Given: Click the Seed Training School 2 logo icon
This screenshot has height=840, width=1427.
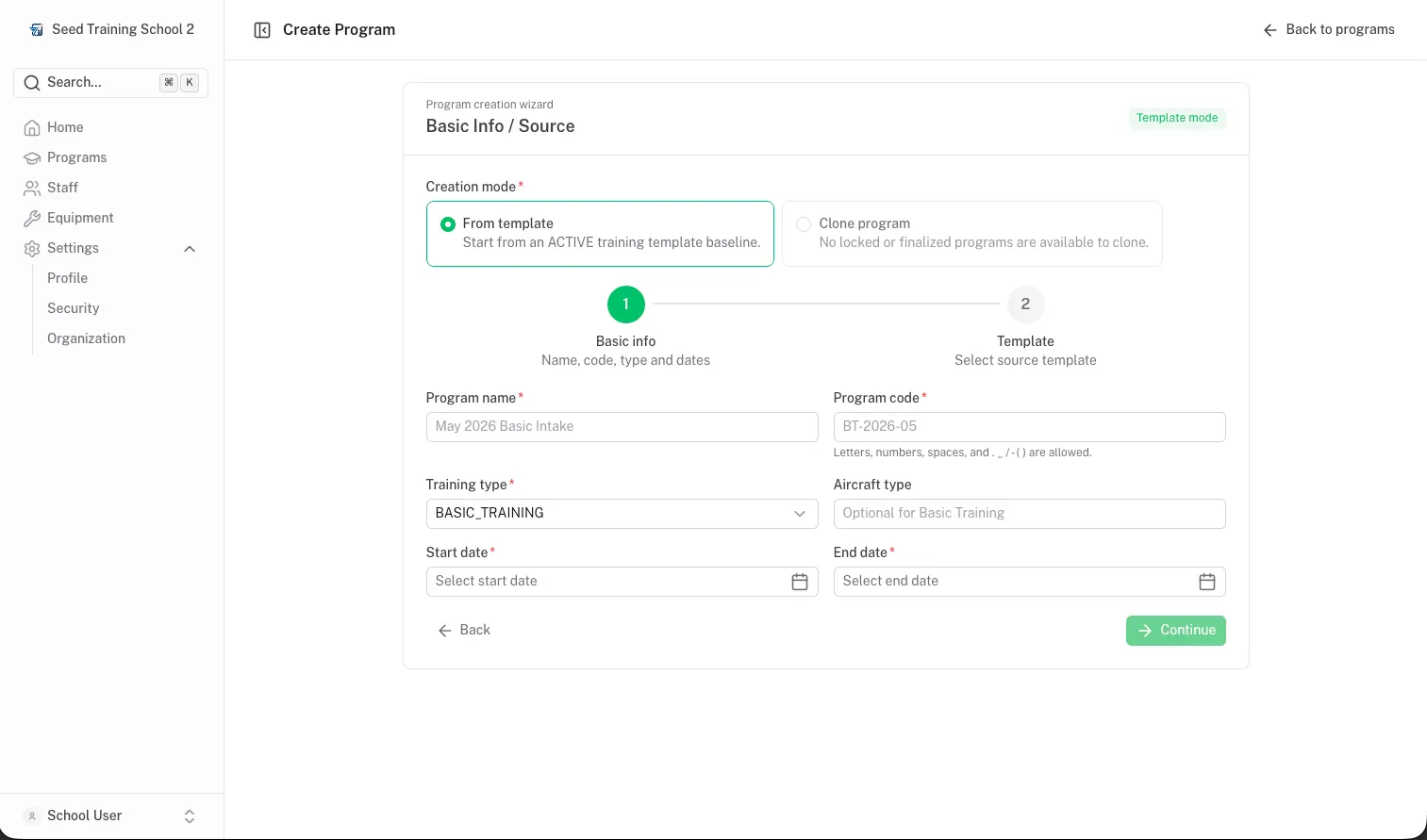Looking at the screenshot, I should pos(37,30).
